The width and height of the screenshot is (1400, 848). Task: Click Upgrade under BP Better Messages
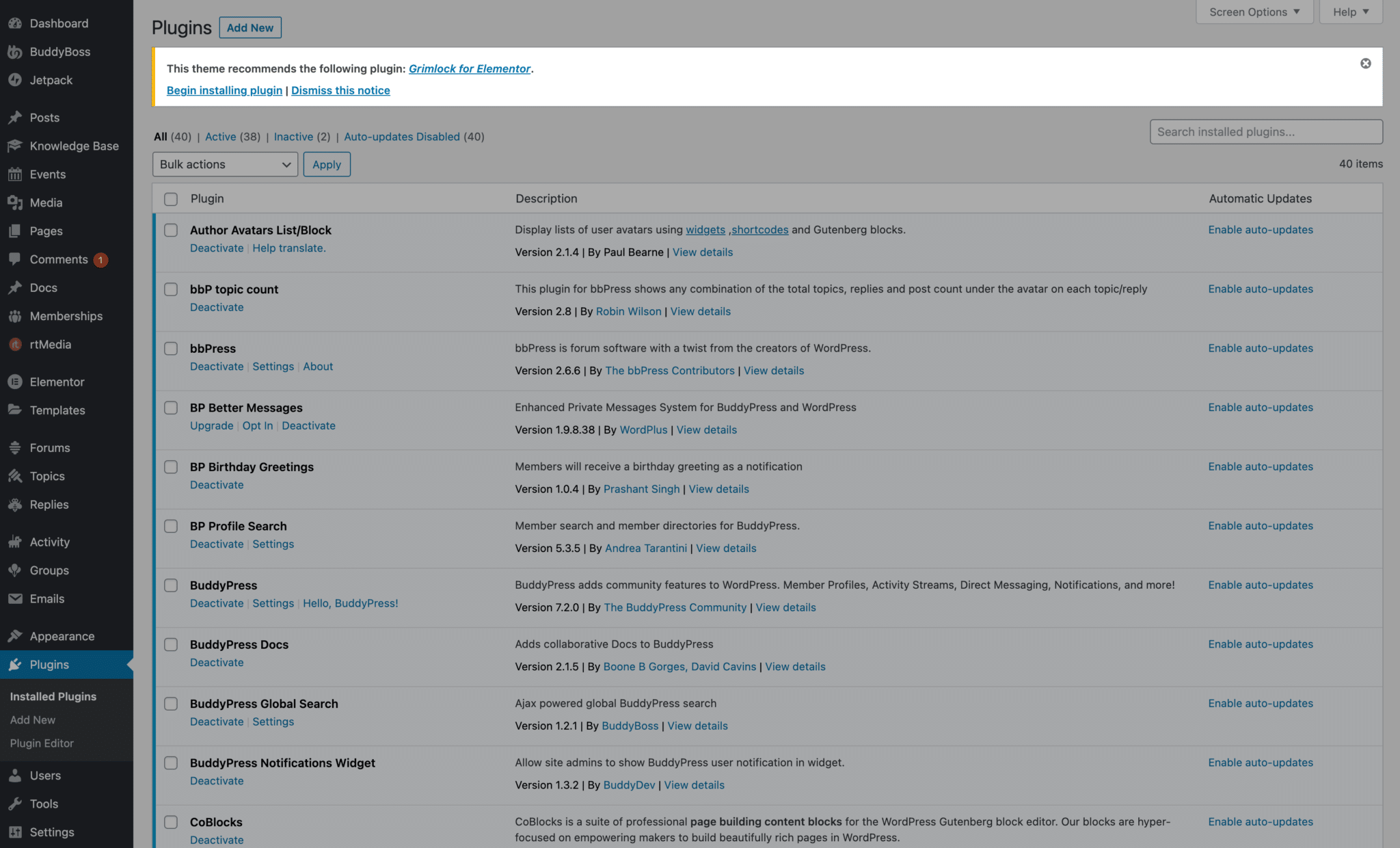(211, 425)
